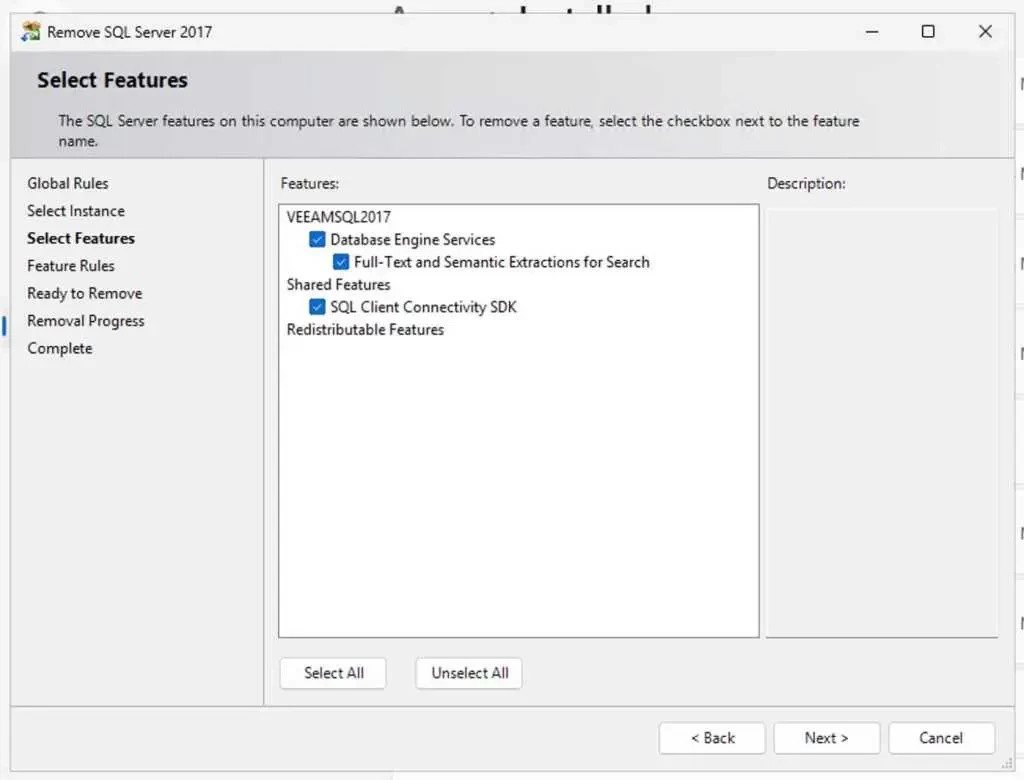The width and height of the screenshot is (1024, 780).
Task: Select the Shared Features row
Action: point(338,285)
